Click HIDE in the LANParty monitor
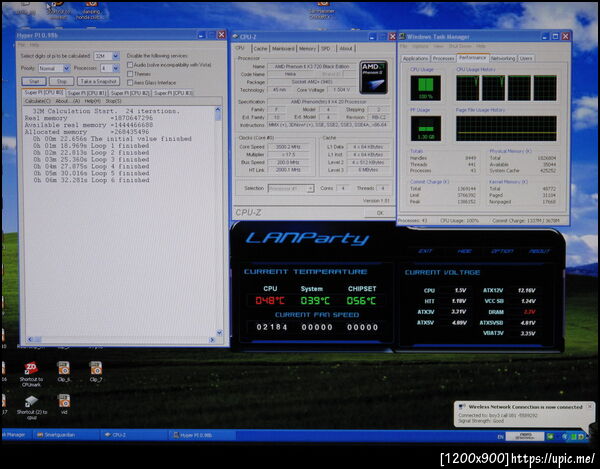The height and width of the screenshot is (469, 600). pyautogui.click(x=464, y=251)
